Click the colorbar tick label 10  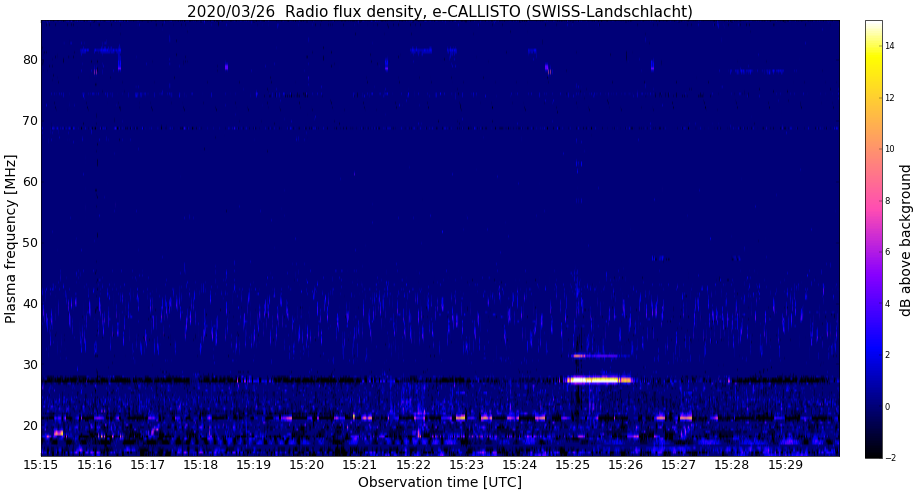[x=890, y=149]
